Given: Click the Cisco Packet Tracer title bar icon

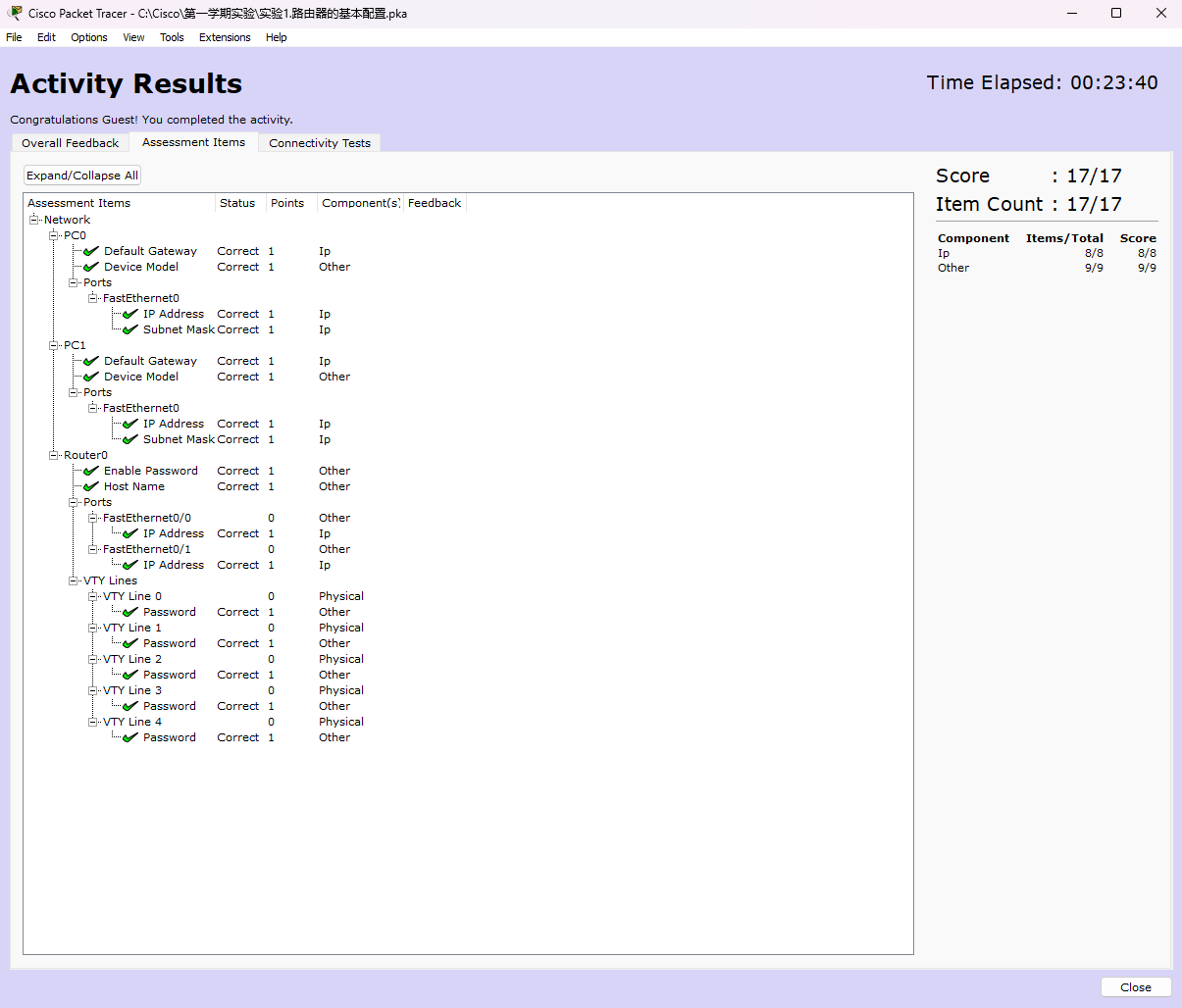Looking at the screenshot, I should pos(15,13).
